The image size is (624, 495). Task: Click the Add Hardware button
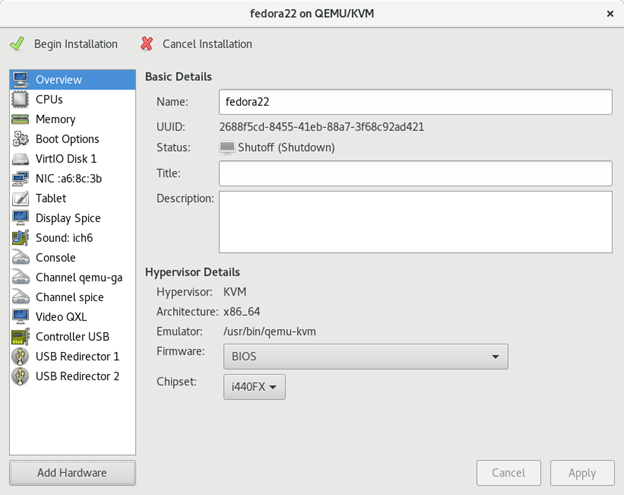click(72, 473)
